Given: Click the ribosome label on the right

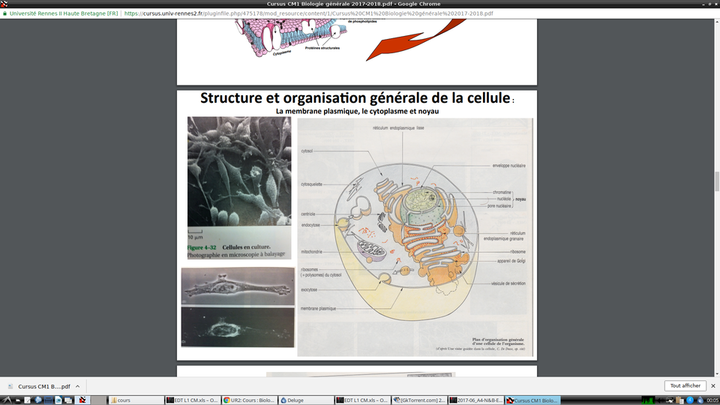Looking at the screenshot, I should pos(518,252).
